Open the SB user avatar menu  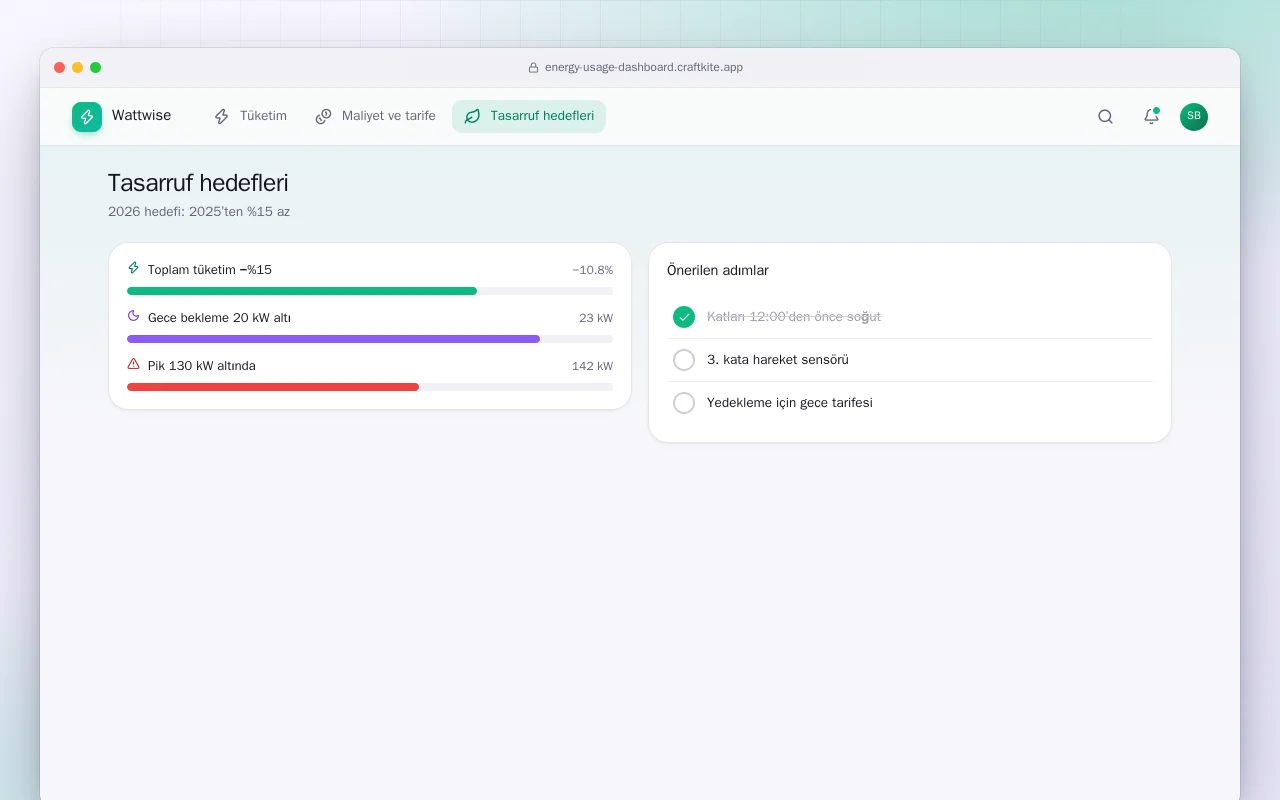click(1194, 117)
